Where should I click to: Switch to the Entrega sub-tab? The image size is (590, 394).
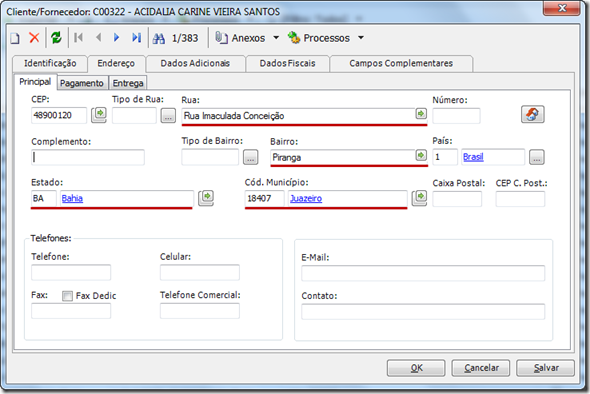point(128,83)
